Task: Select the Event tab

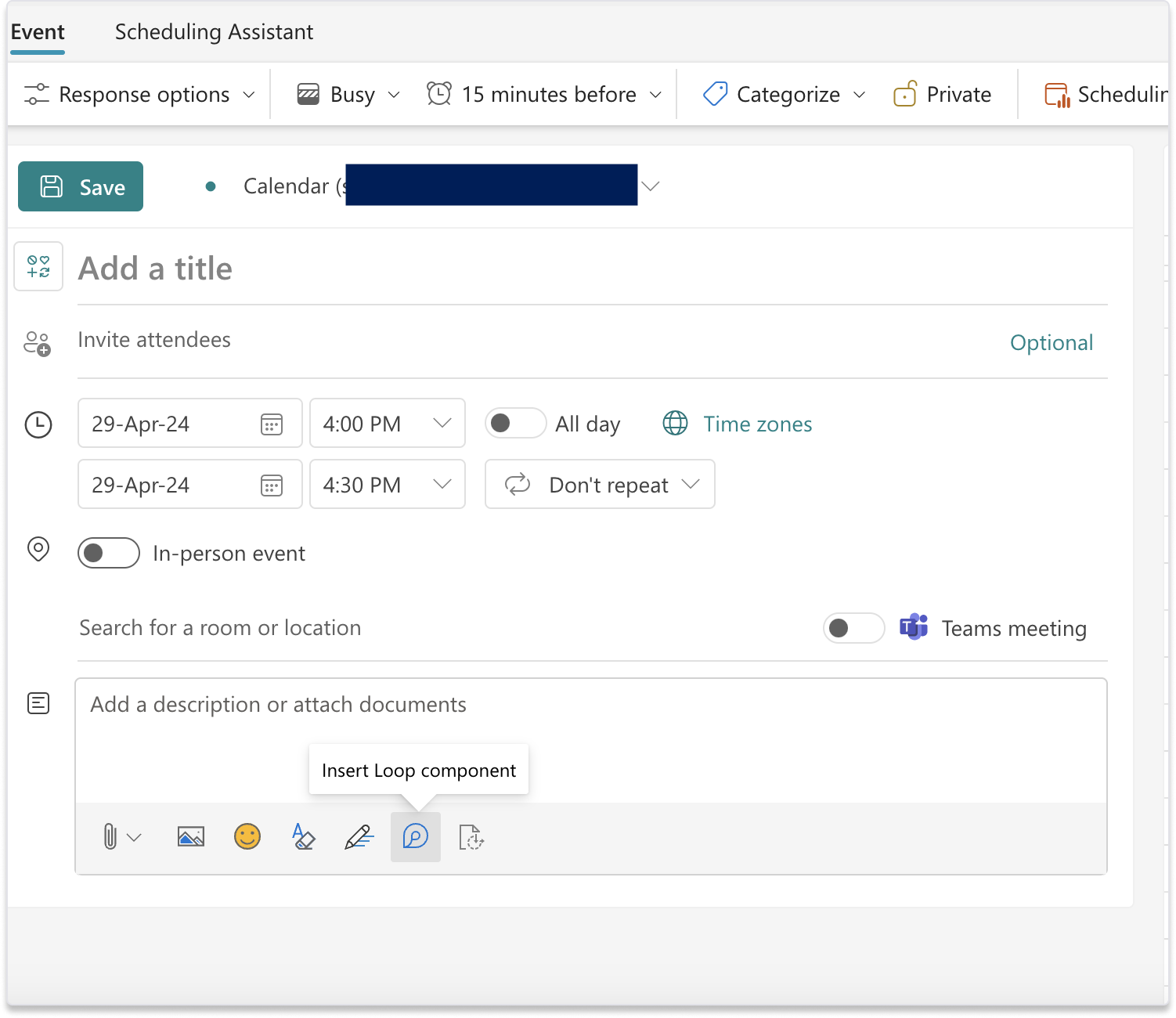Action: click(x=38, y=32)
